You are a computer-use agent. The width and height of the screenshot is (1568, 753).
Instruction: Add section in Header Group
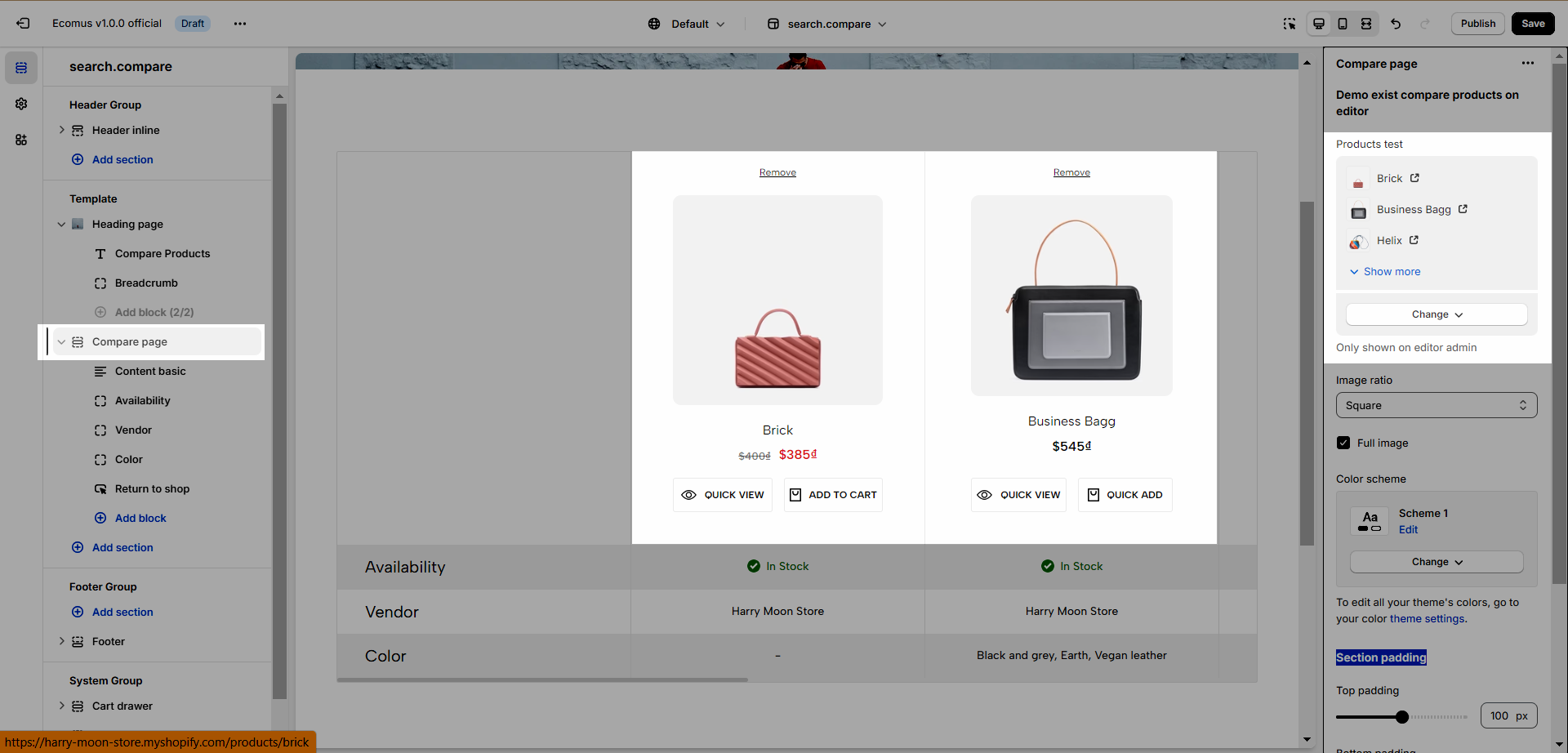click(x=113, y=160)
